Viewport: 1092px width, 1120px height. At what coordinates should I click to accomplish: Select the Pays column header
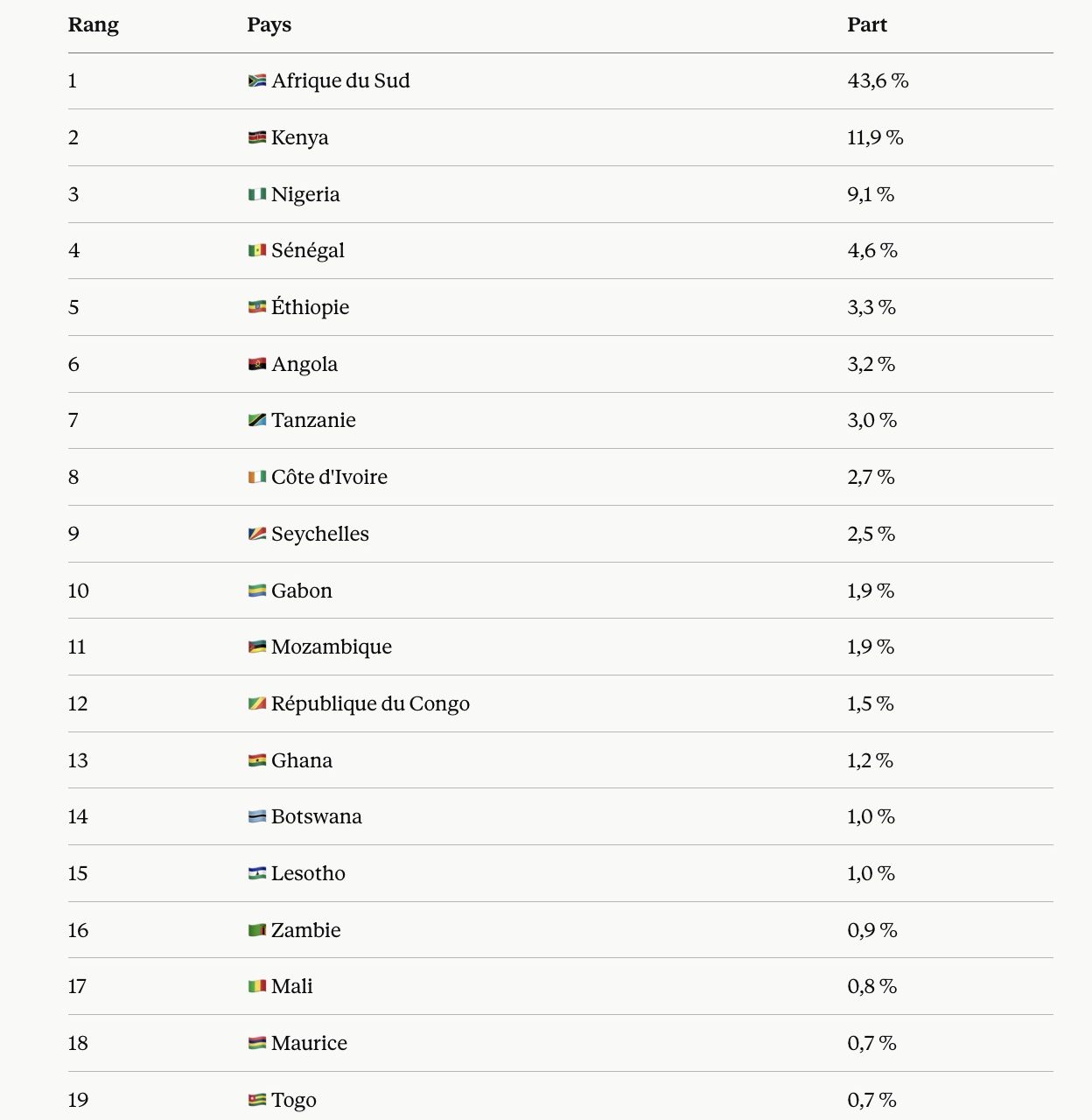[269, 24]
